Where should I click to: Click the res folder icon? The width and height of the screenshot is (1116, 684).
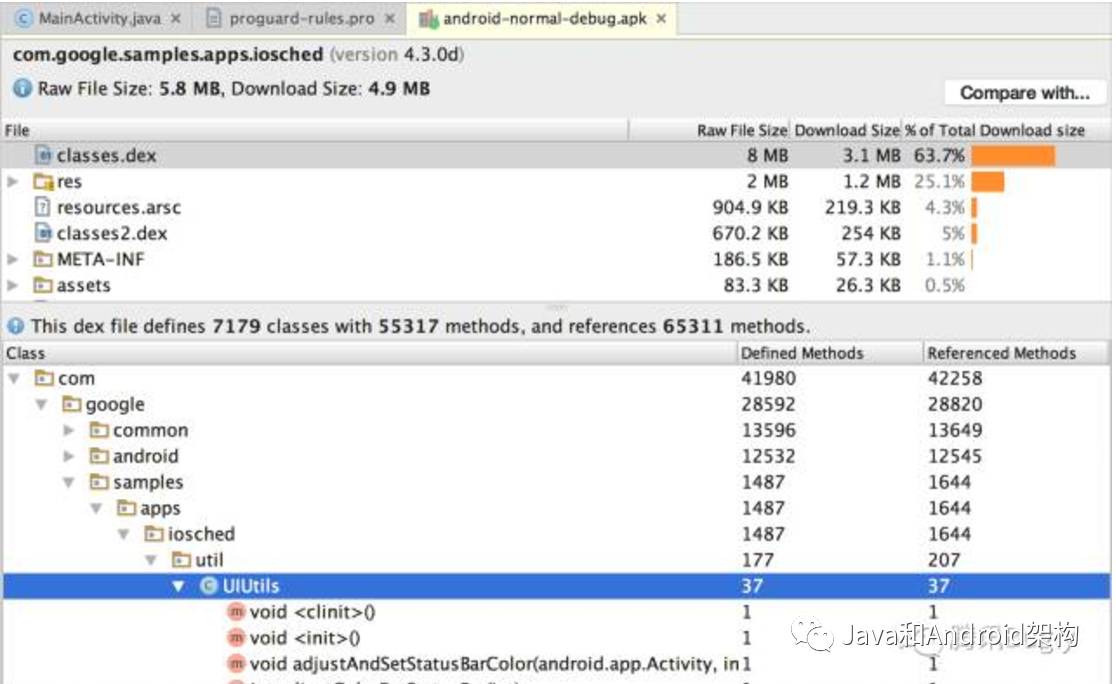point(43,181)
